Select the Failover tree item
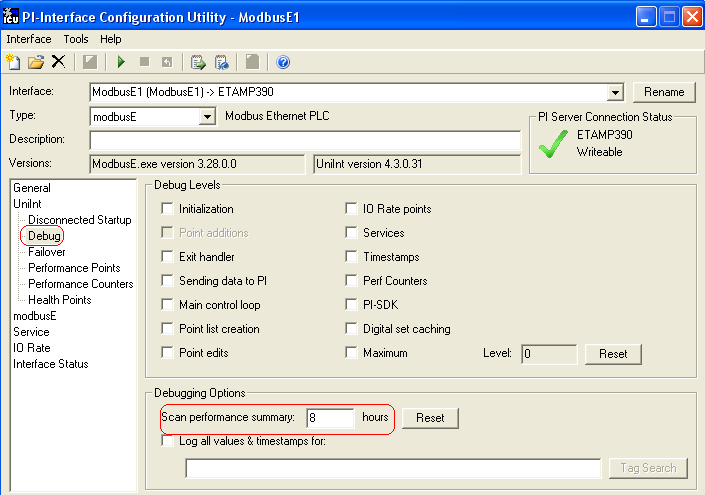This screenshot has height=495, width=705. point(47,252)
